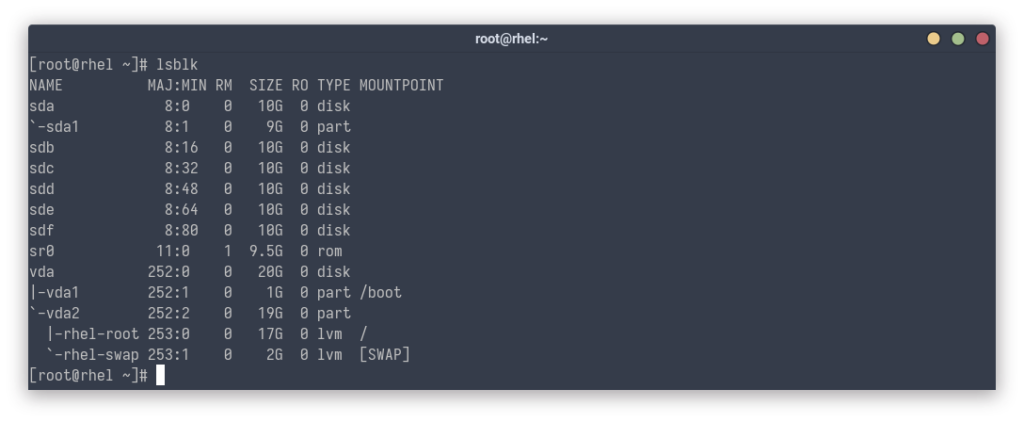Click the MAJ:MIN column header

(176, 86)
